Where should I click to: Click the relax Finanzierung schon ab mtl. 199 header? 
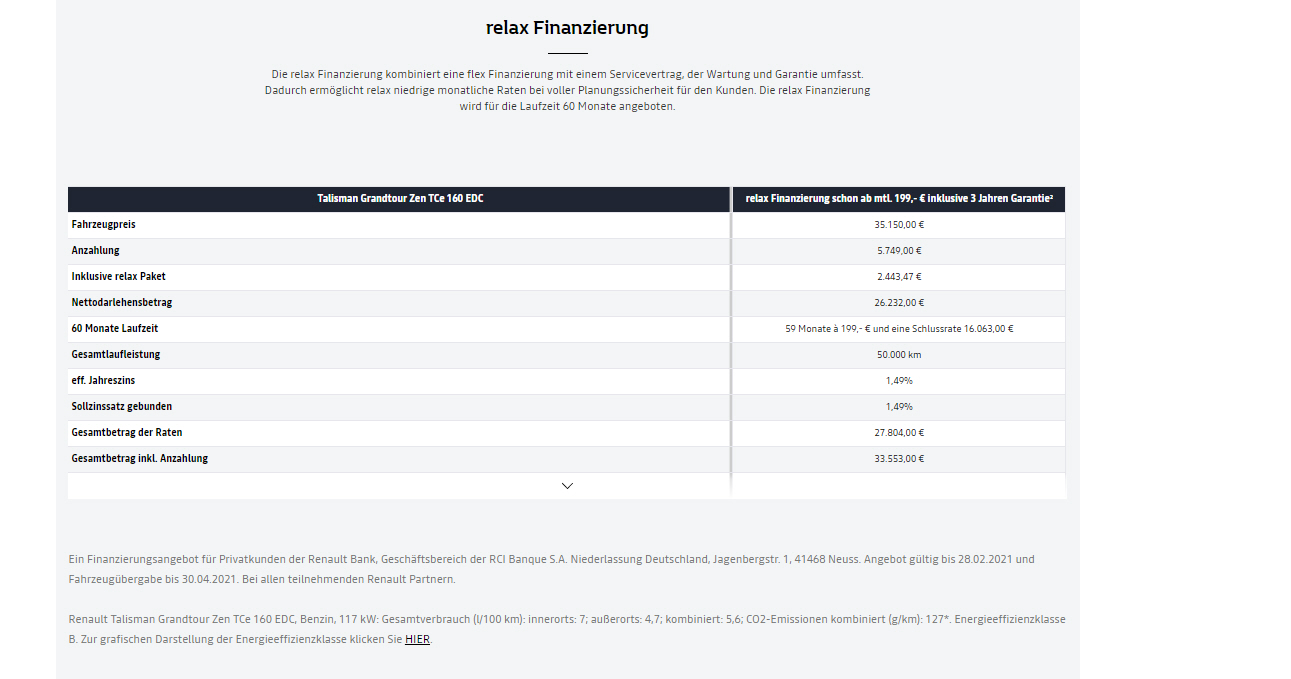click(899, 199)
